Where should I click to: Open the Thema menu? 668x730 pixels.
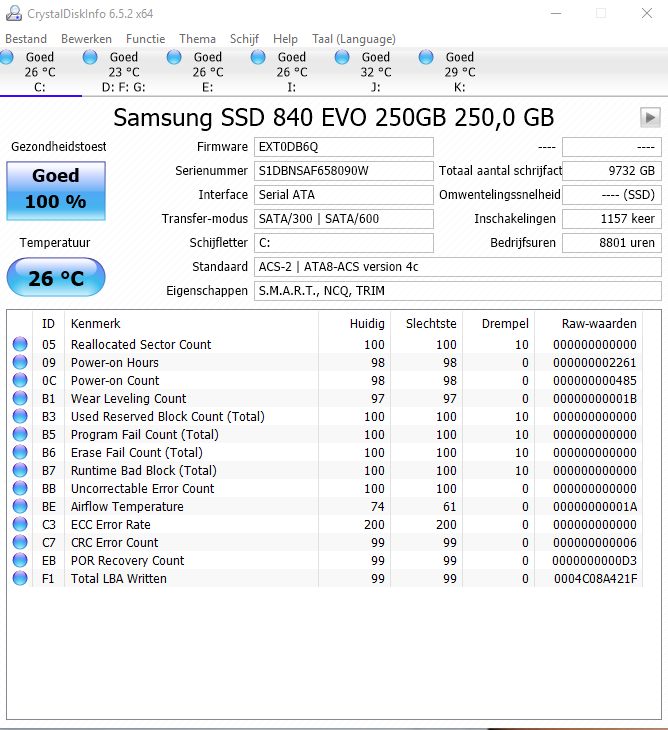click(x=197, y=39)
